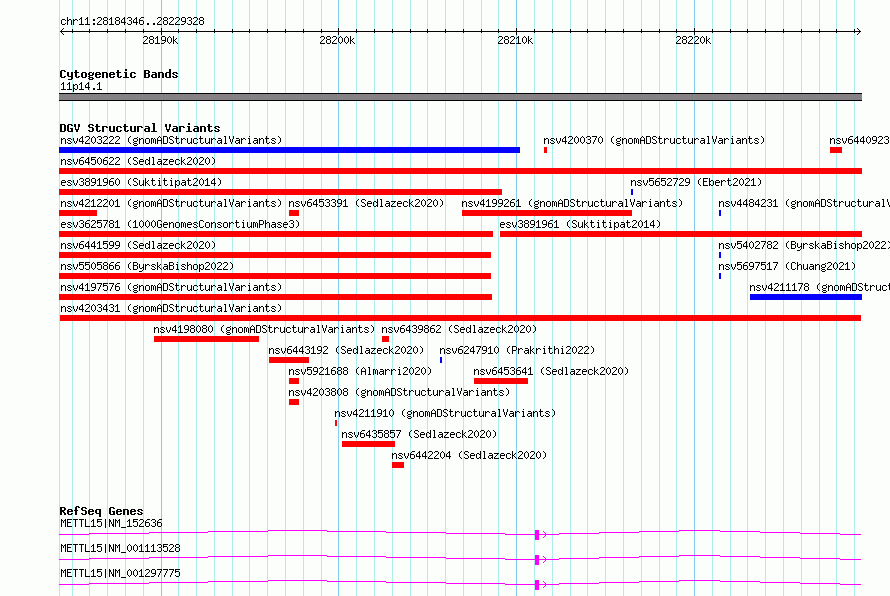890x596 pixels.
Task: Click the blue nsv4203222 variant bar
Action: pos(289,150)
